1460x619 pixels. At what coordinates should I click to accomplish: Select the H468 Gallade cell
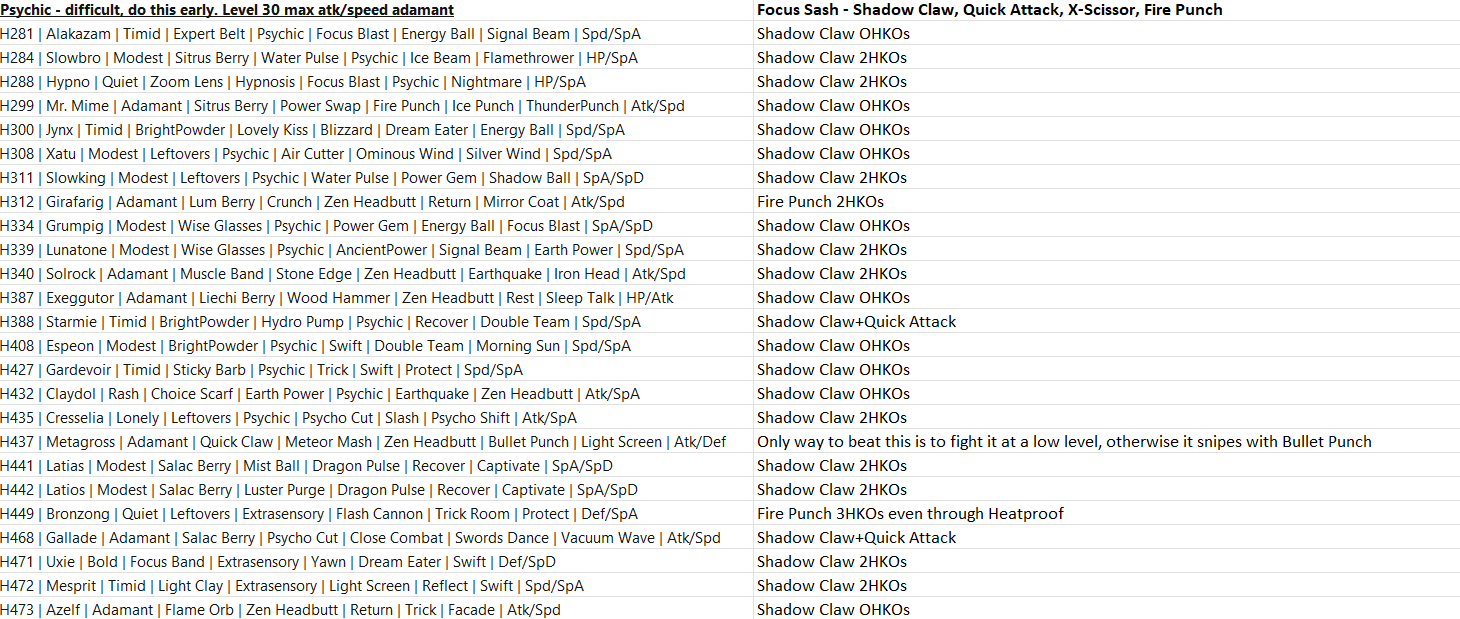pyautogui.click(x=360, y=538)
